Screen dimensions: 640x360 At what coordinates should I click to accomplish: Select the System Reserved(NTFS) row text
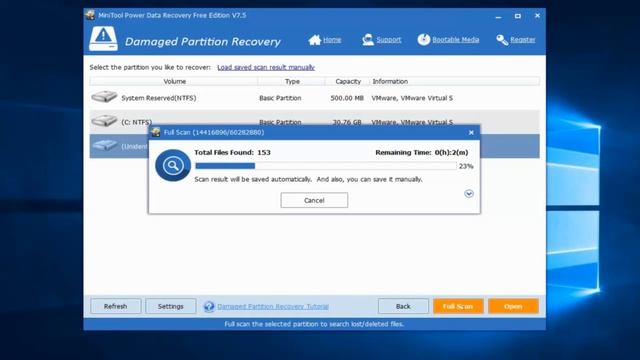pyautogui.click(x=159, y=98)
